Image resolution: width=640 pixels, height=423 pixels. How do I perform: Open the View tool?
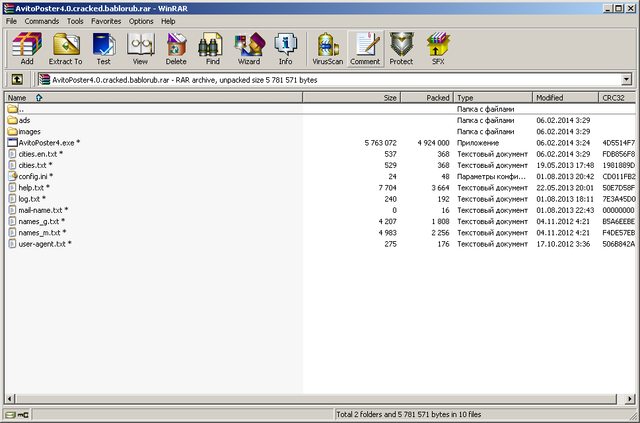click(x=140, y=49)
